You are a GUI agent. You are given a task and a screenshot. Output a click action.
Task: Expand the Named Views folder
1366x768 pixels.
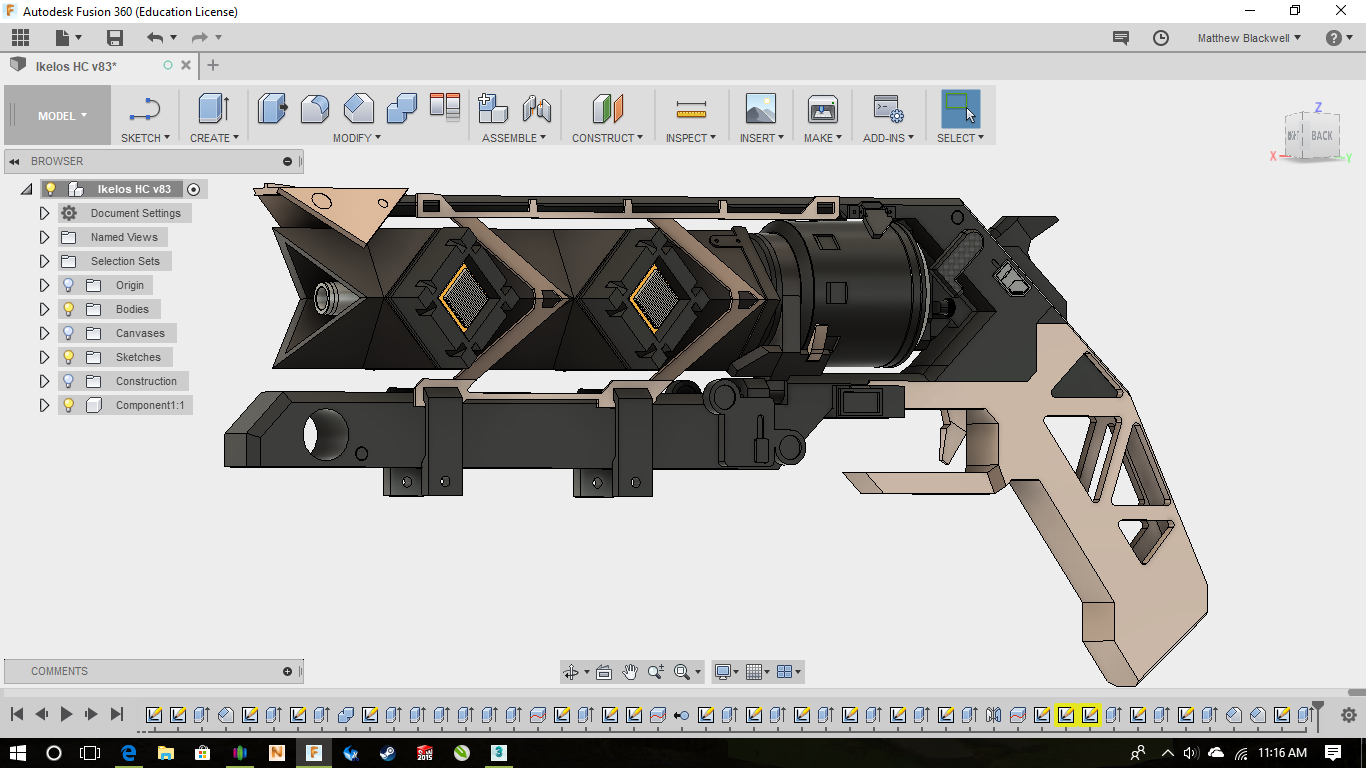(44, 237)
